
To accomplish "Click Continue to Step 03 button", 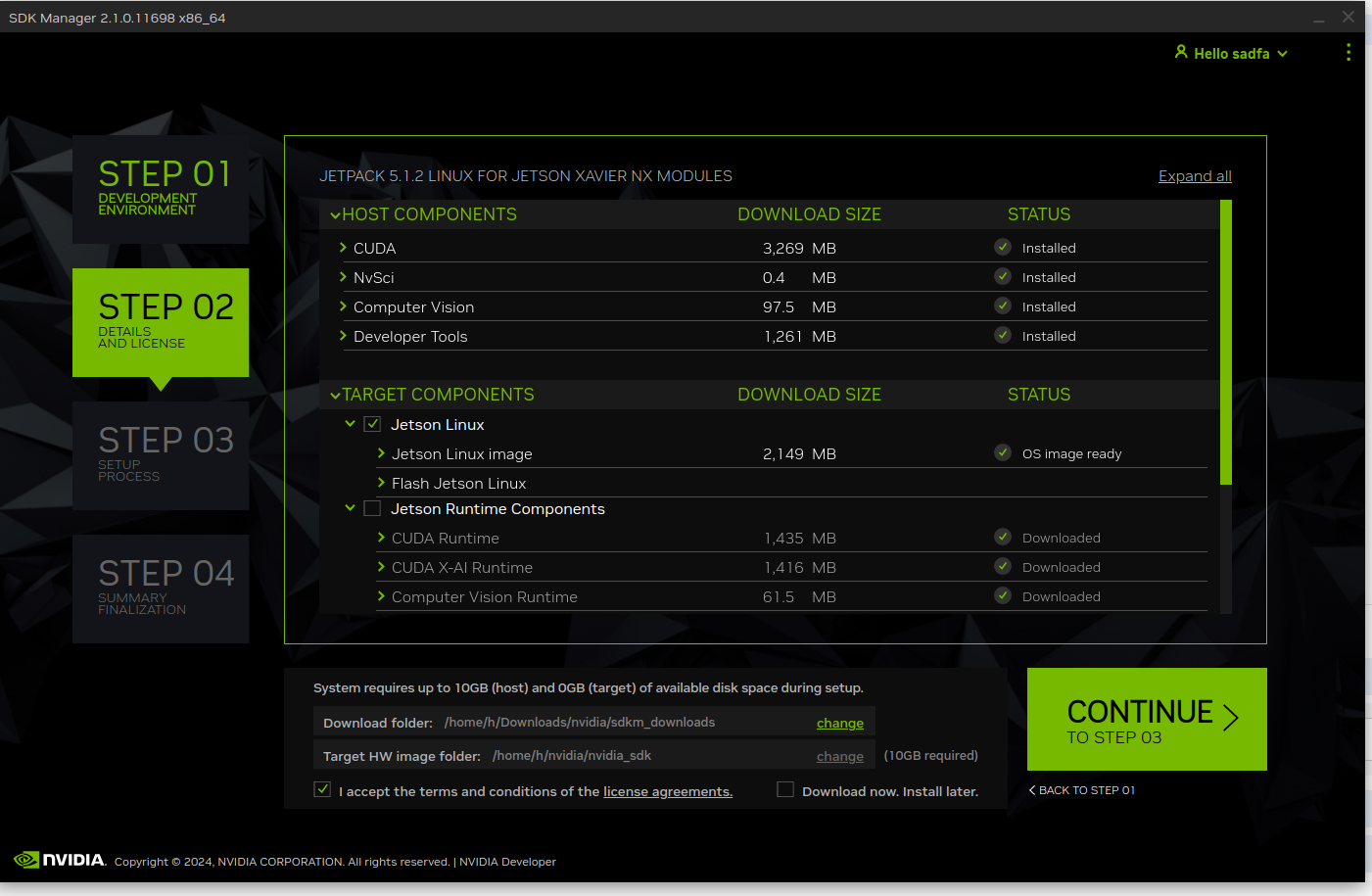I will (1147, 719).
